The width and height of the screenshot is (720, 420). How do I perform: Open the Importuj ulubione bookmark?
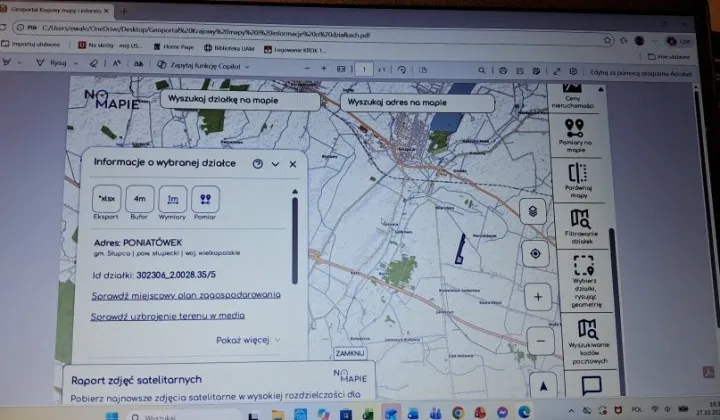(x=31, y=44)
